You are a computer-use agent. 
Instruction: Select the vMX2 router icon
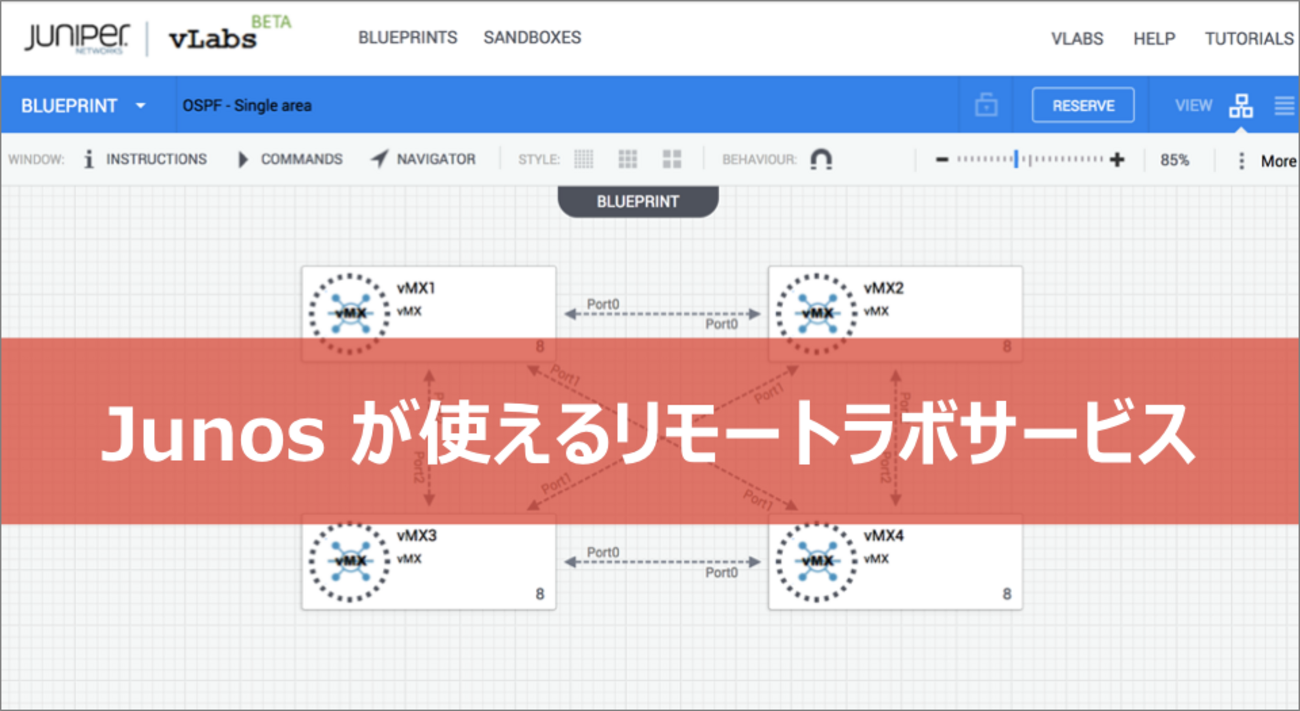coord(817,313)
